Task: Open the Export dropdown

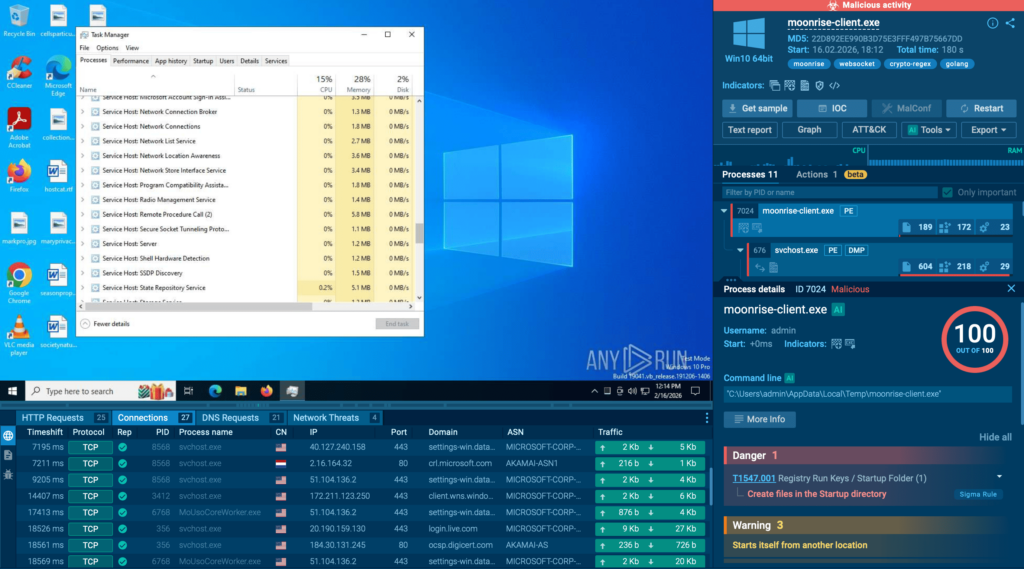Action: point(988,130)
